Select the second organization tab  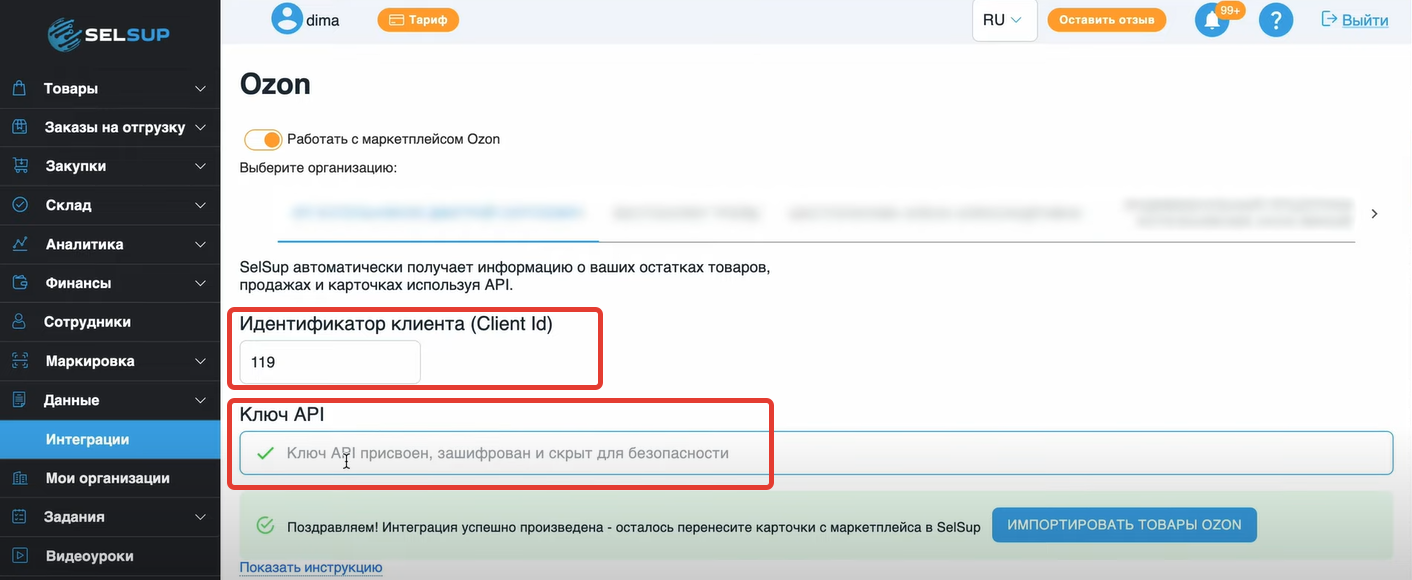(687, 213)
